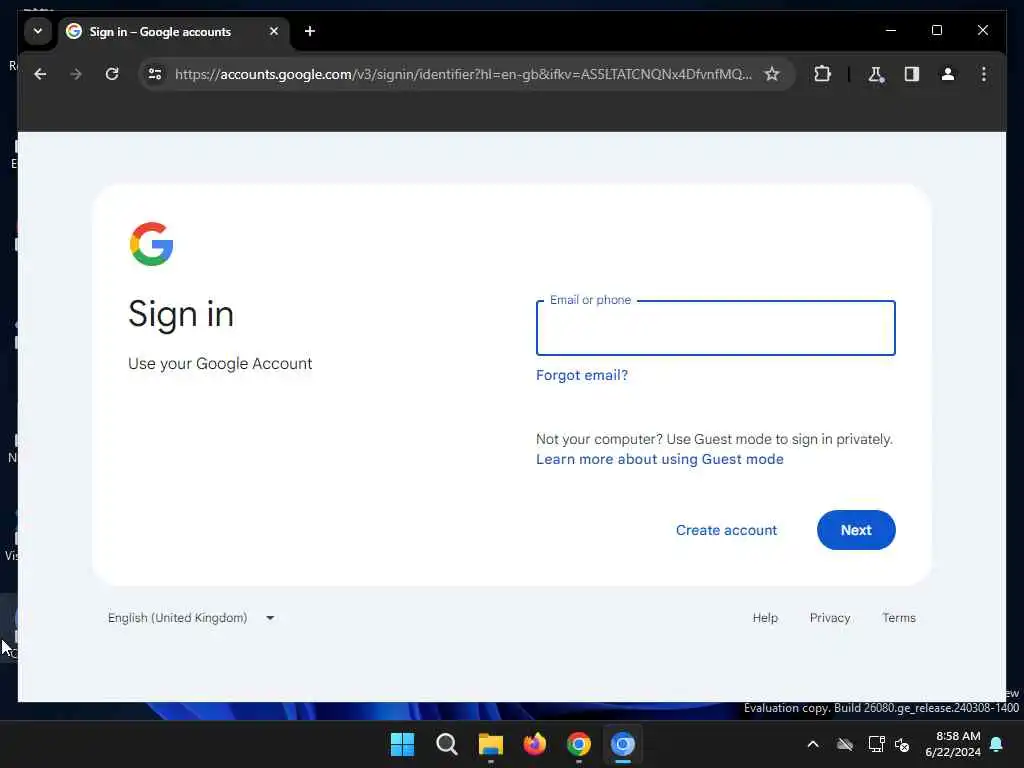Click the address bar URL
The image size is (1024, 768).
pyautogui.click(x=463, y=74)
